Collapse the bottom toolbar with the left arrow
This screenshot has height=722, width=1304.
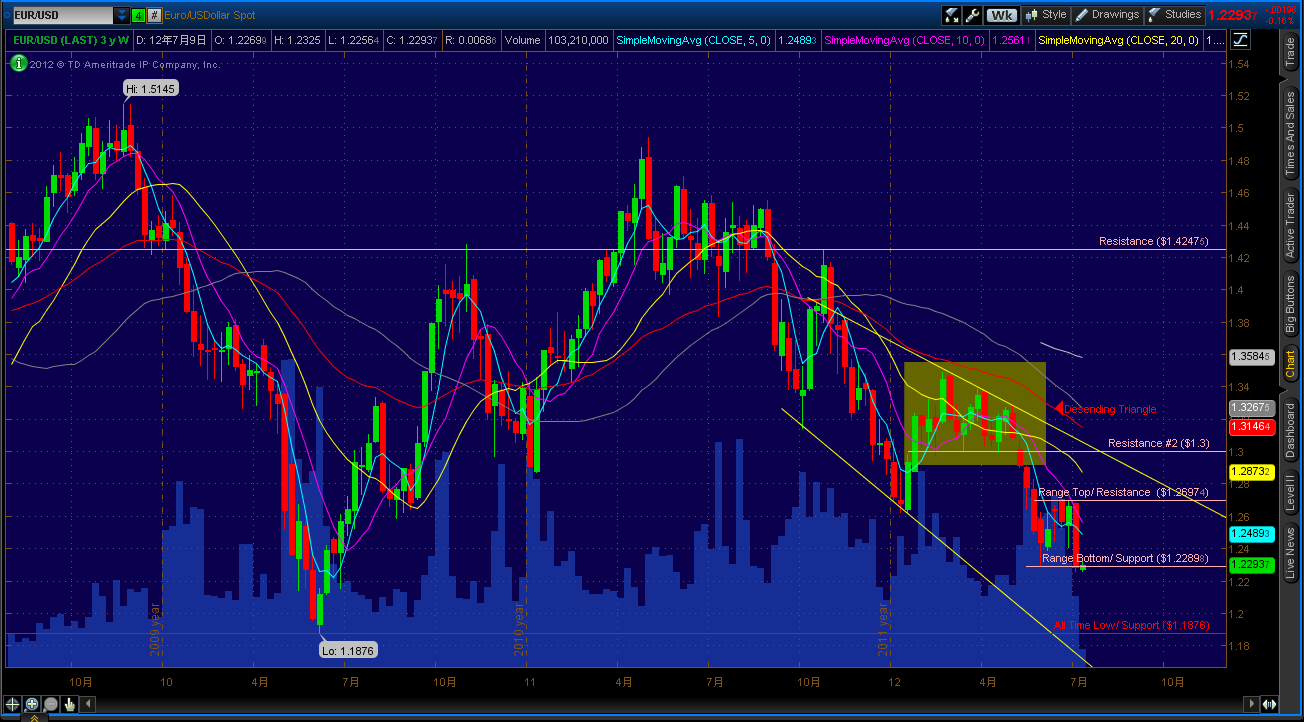(88, 704)
